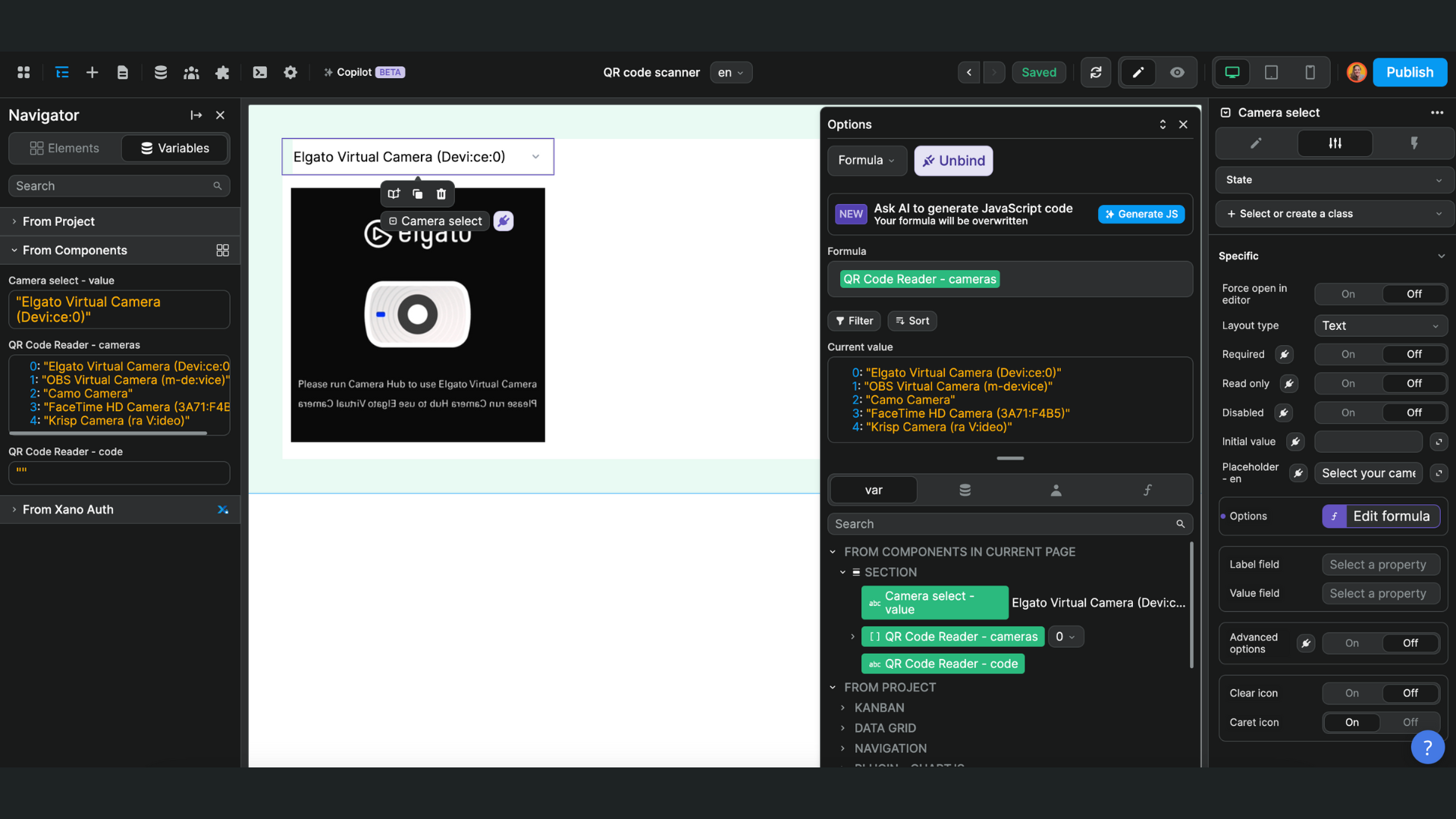Open the Layout type dropdown showing Text

pos(1380,325)
